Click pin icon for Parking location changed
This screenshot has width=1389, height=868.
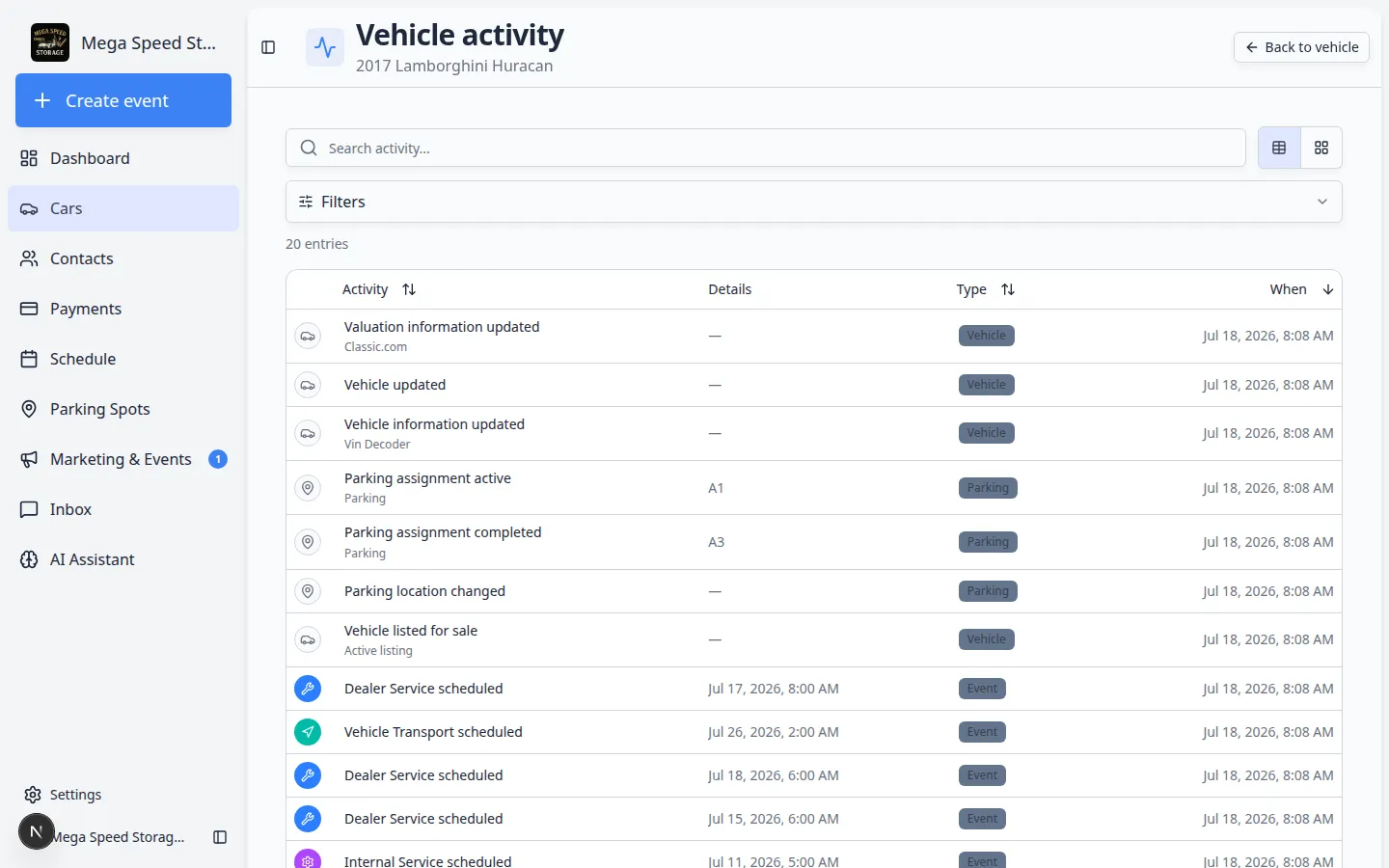tap(308, 591)
